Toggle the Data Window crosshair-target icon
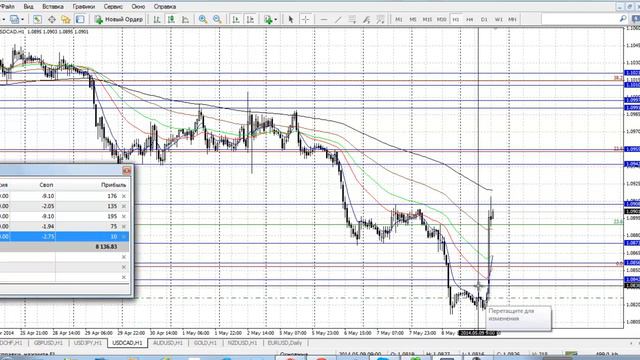 pyautogui.click(x=52, y=19)
